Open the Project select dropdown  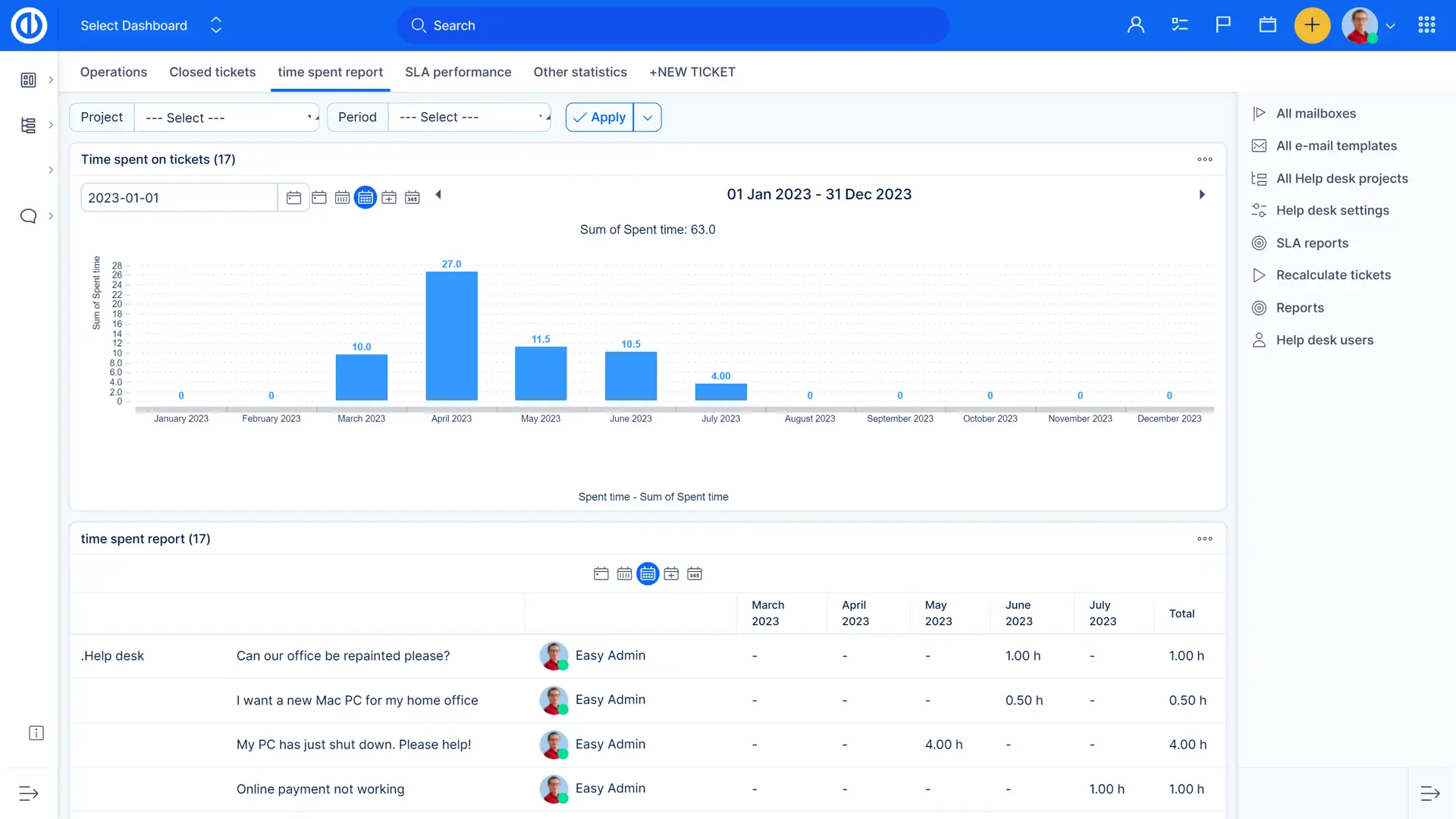click(227, 118)
